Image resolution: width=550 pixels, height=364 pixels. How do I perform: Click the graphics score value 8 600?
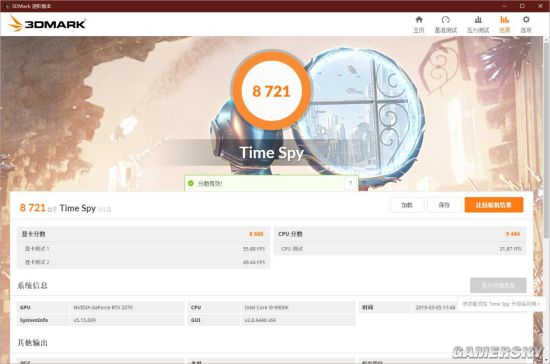click(x=256, y=234)
